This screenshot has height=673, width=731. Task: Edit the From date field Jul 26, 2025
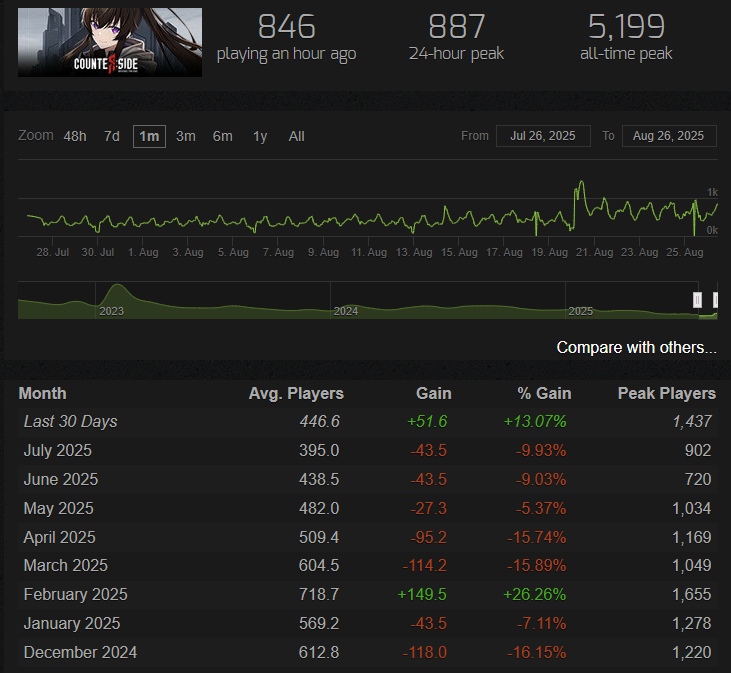[543, 136]
